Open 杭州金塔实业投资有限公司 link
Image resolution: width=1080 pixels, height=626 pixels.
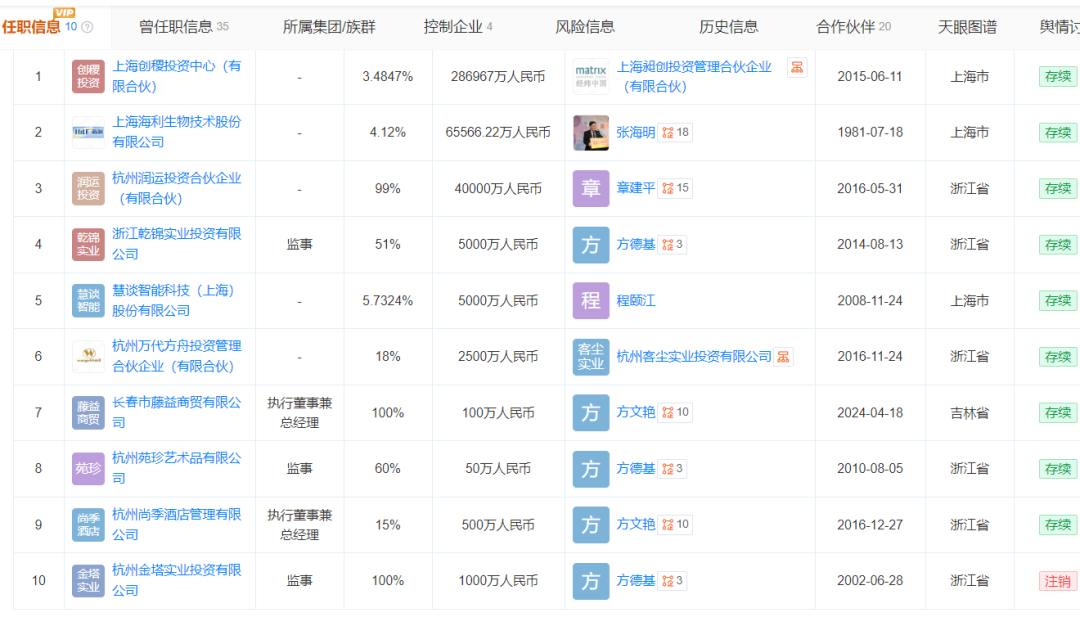tap(177, 581)
